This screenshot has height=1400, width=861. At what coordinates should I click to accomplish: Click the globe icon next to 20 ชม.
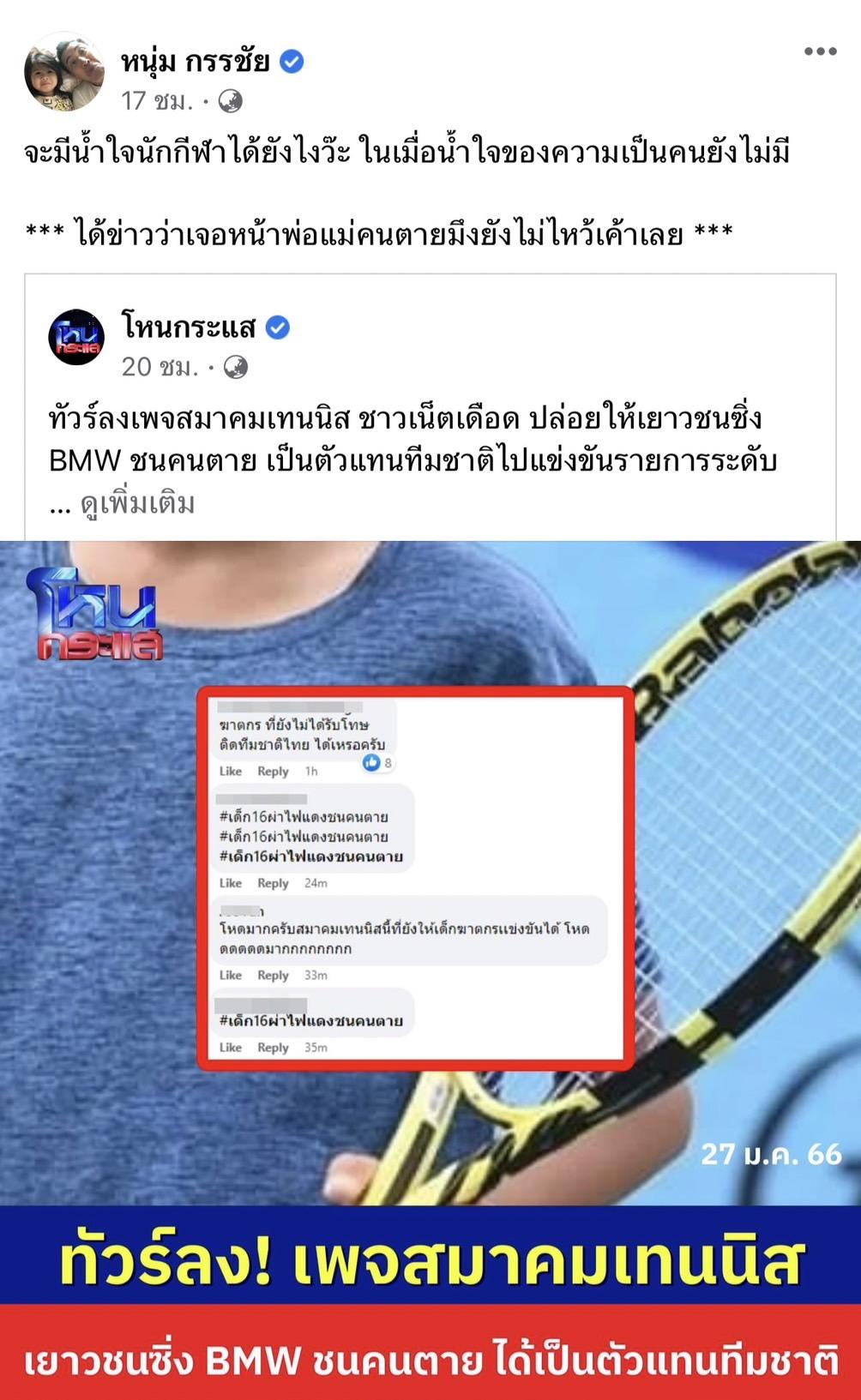235,368
